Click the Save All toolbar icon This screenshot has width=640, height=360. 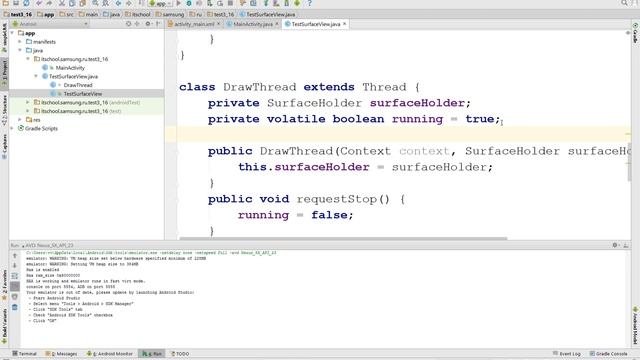[16, 3]
